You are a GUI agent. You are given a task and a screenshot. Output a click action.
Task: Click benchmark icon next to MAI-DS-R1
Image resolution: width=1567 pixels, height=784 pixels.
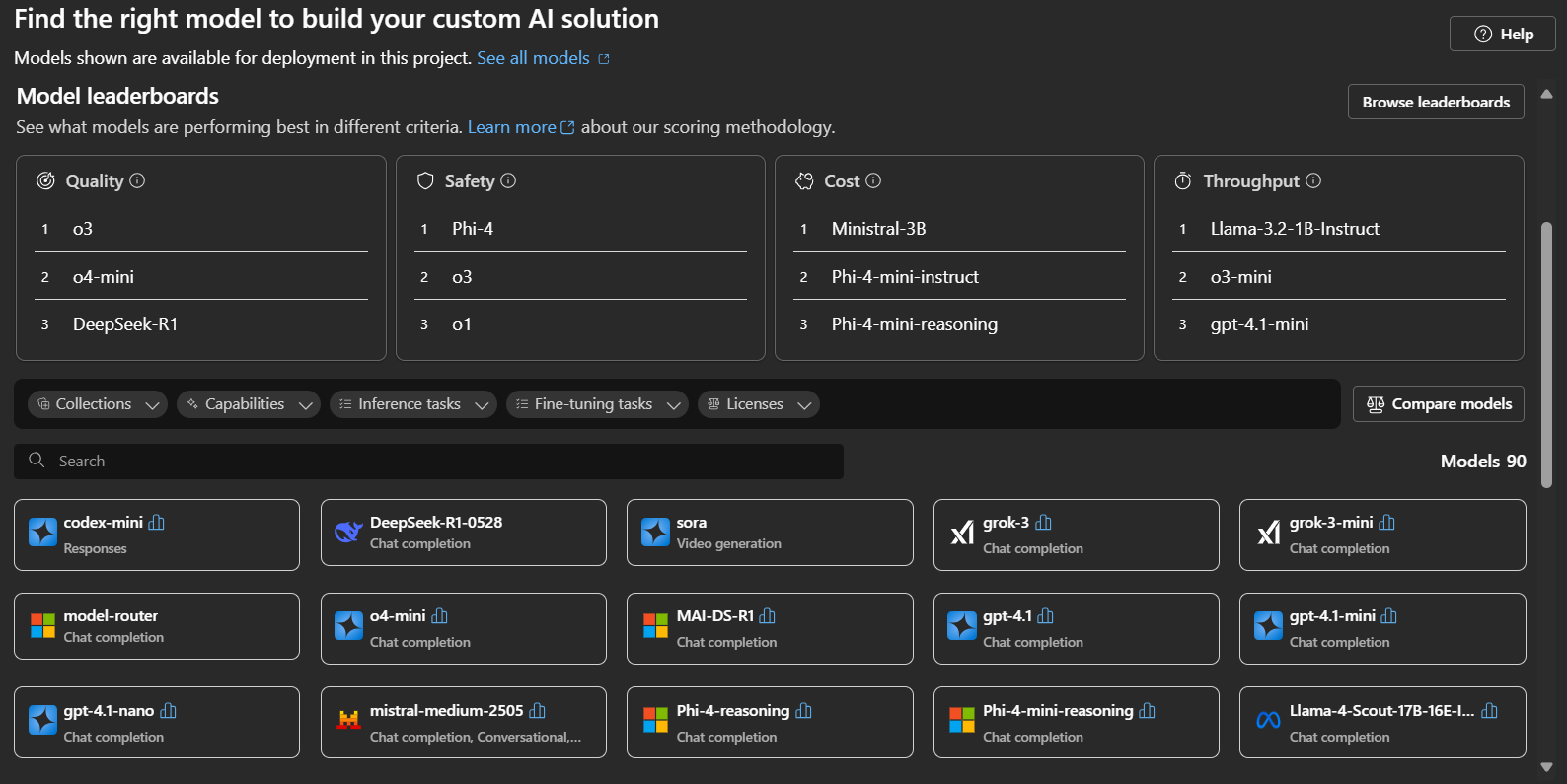click(767, 615)
